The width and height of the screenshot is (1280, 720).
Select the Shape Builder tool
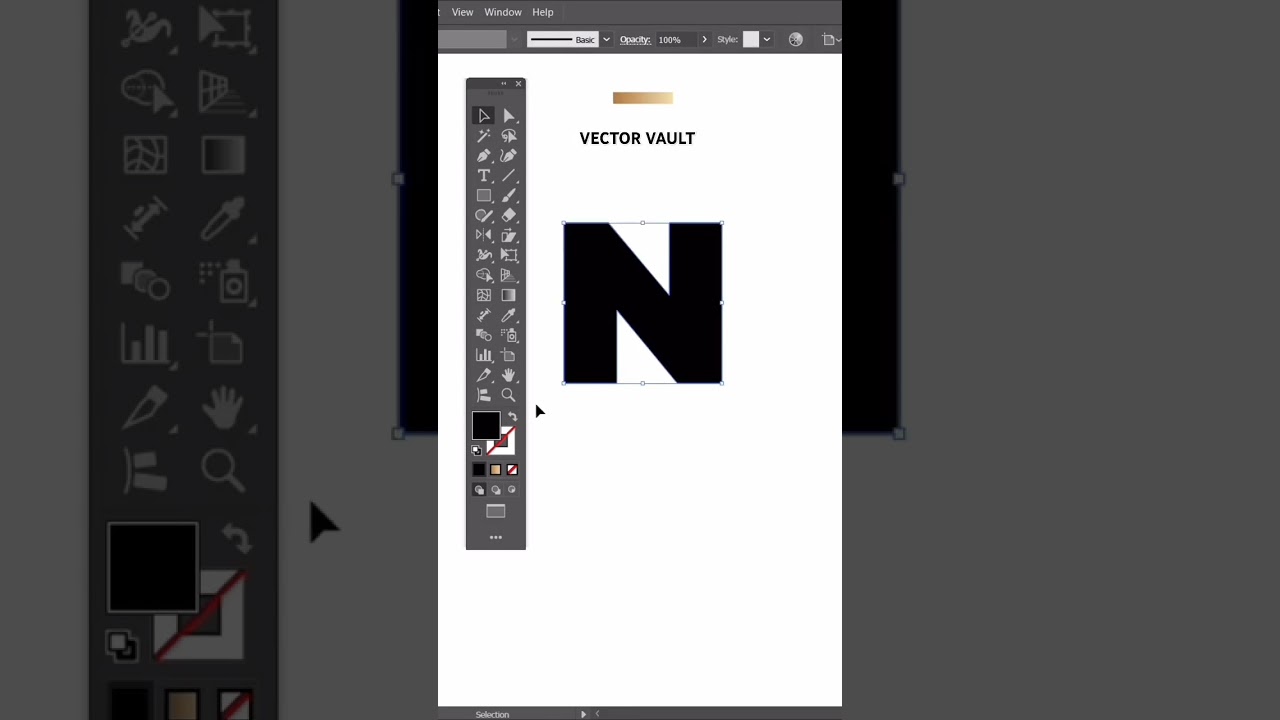[x=484, y=276]
